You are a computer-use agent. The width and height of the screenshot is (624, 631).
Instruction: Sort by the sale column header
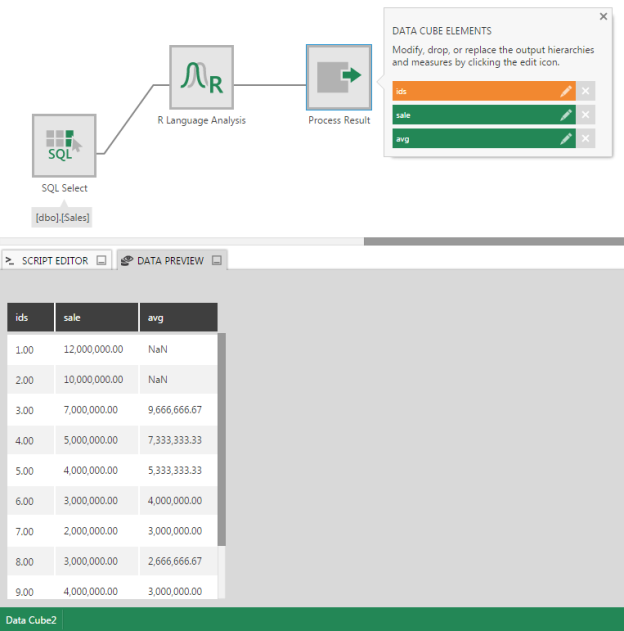click(96, 318)
